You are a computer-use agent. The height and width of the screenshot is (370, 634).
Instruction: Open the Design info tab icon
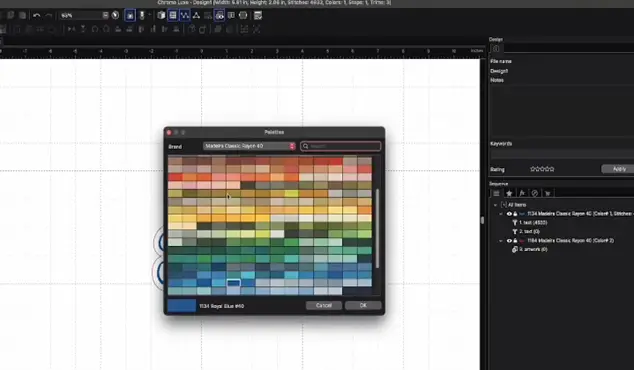pos(496,49)
